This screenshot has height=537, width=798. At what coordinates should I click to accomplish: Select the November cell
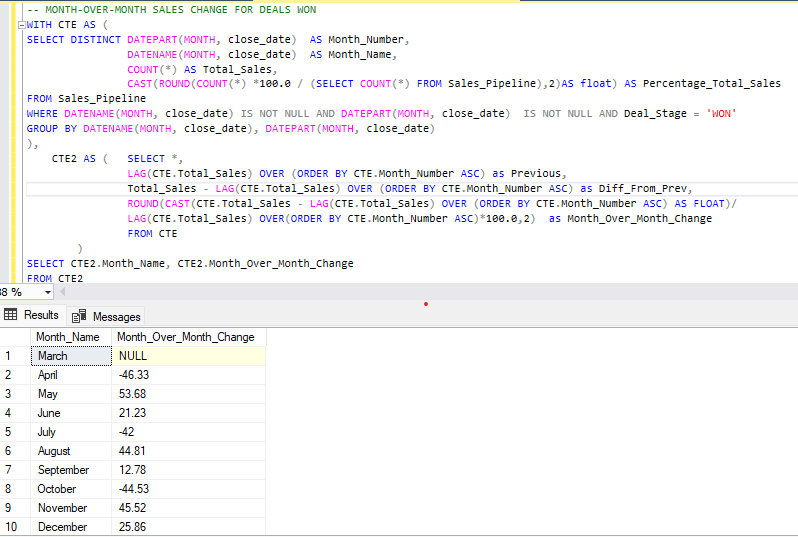pyautogui.click(x=71, y=508)
